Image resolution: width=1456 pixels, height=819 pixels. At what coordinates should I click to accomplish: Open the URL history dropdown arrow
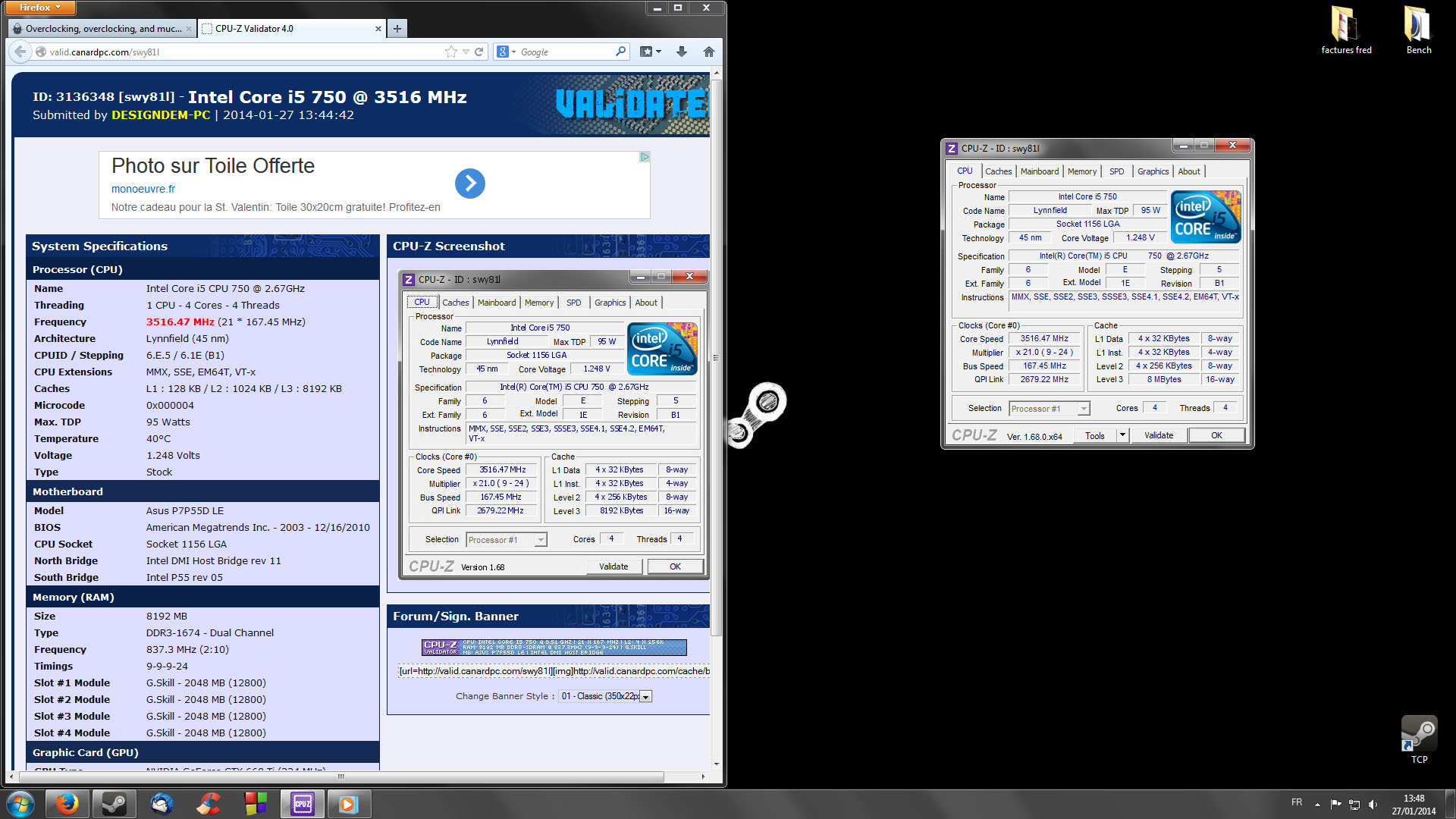point(466,52)
